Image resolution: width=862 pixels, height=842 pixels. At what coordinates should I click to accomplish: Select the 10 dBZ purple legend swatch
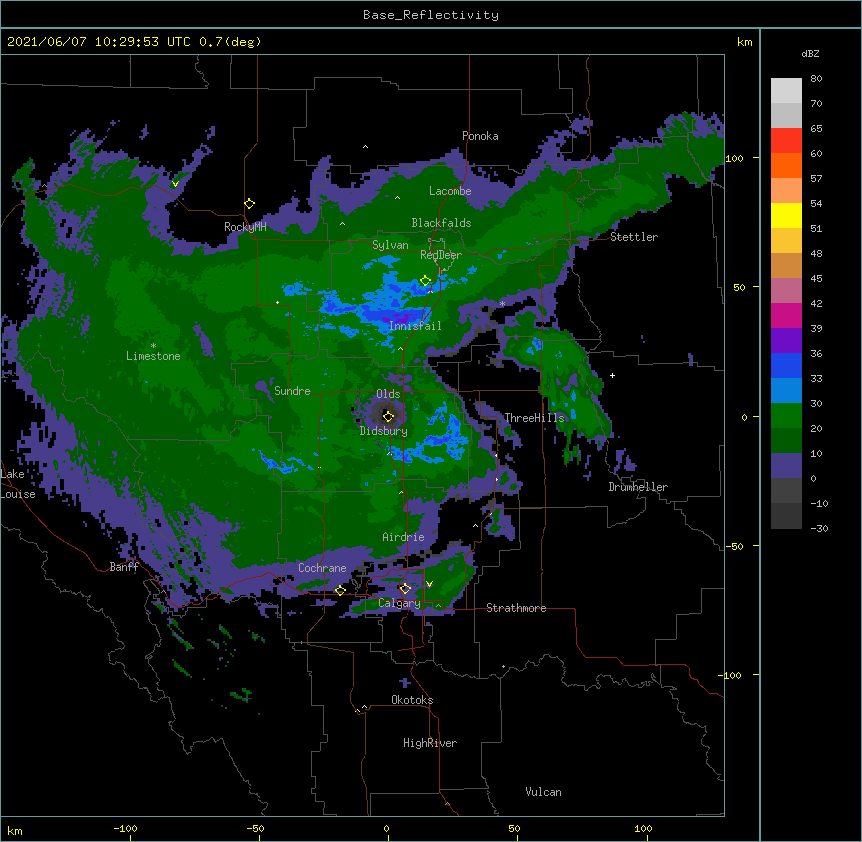coord(786,466)
